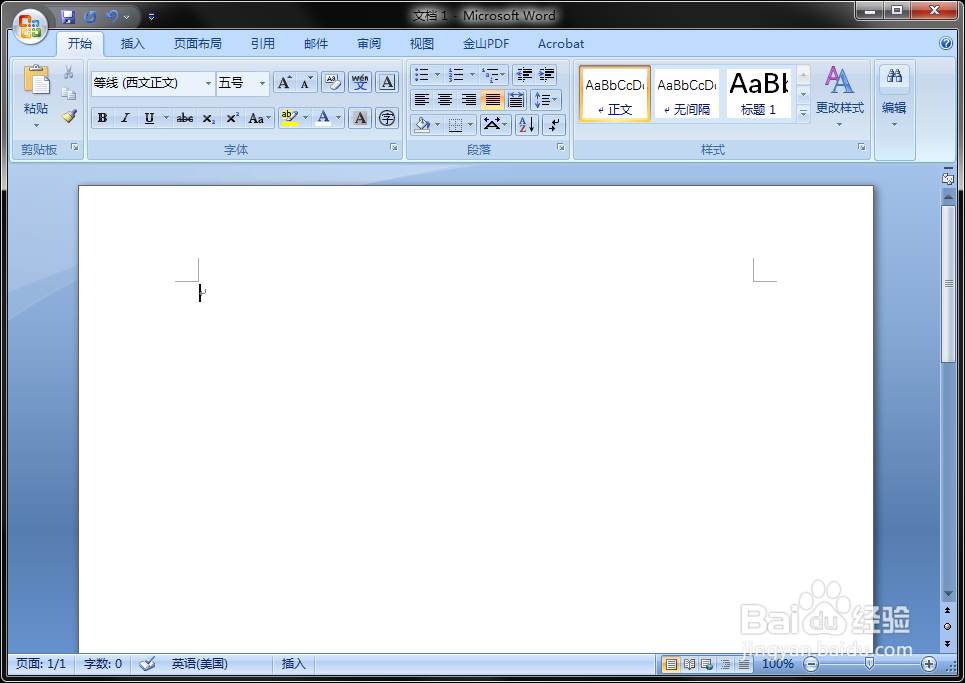Apply character border A icon

click(x=387, y=82)
